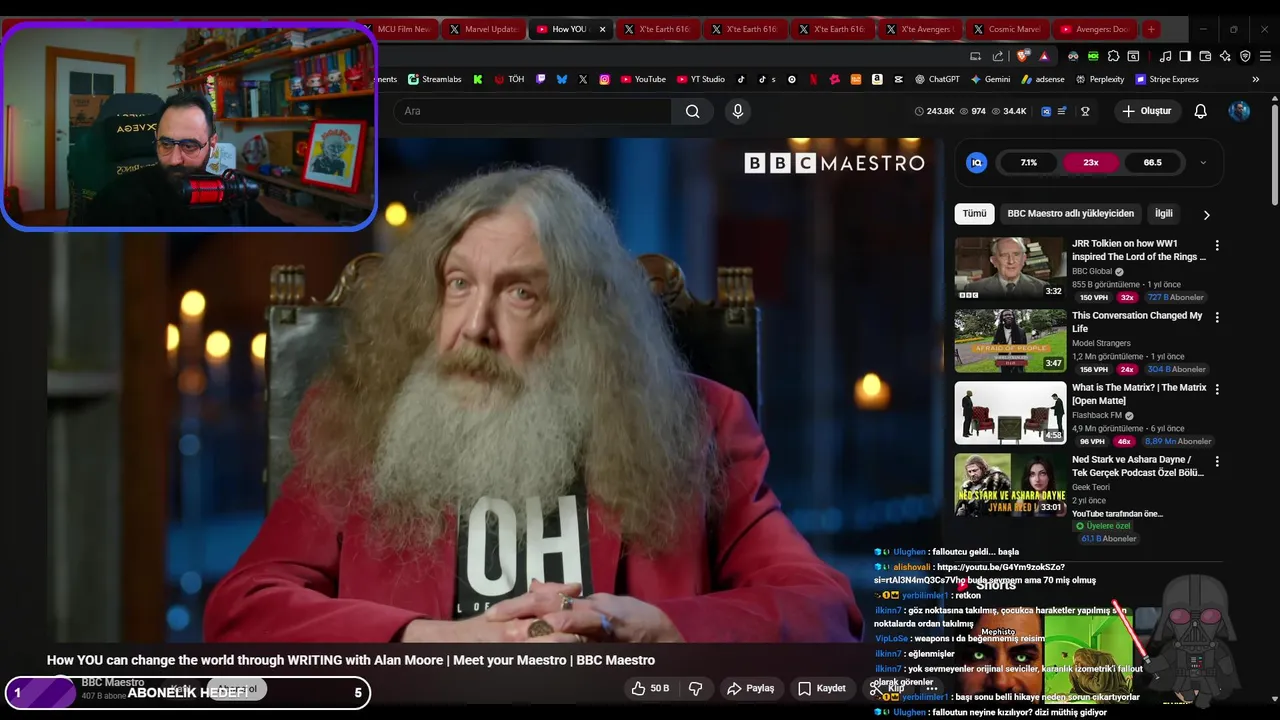Switch to X'te Avengers tab

tap(919, 29)
